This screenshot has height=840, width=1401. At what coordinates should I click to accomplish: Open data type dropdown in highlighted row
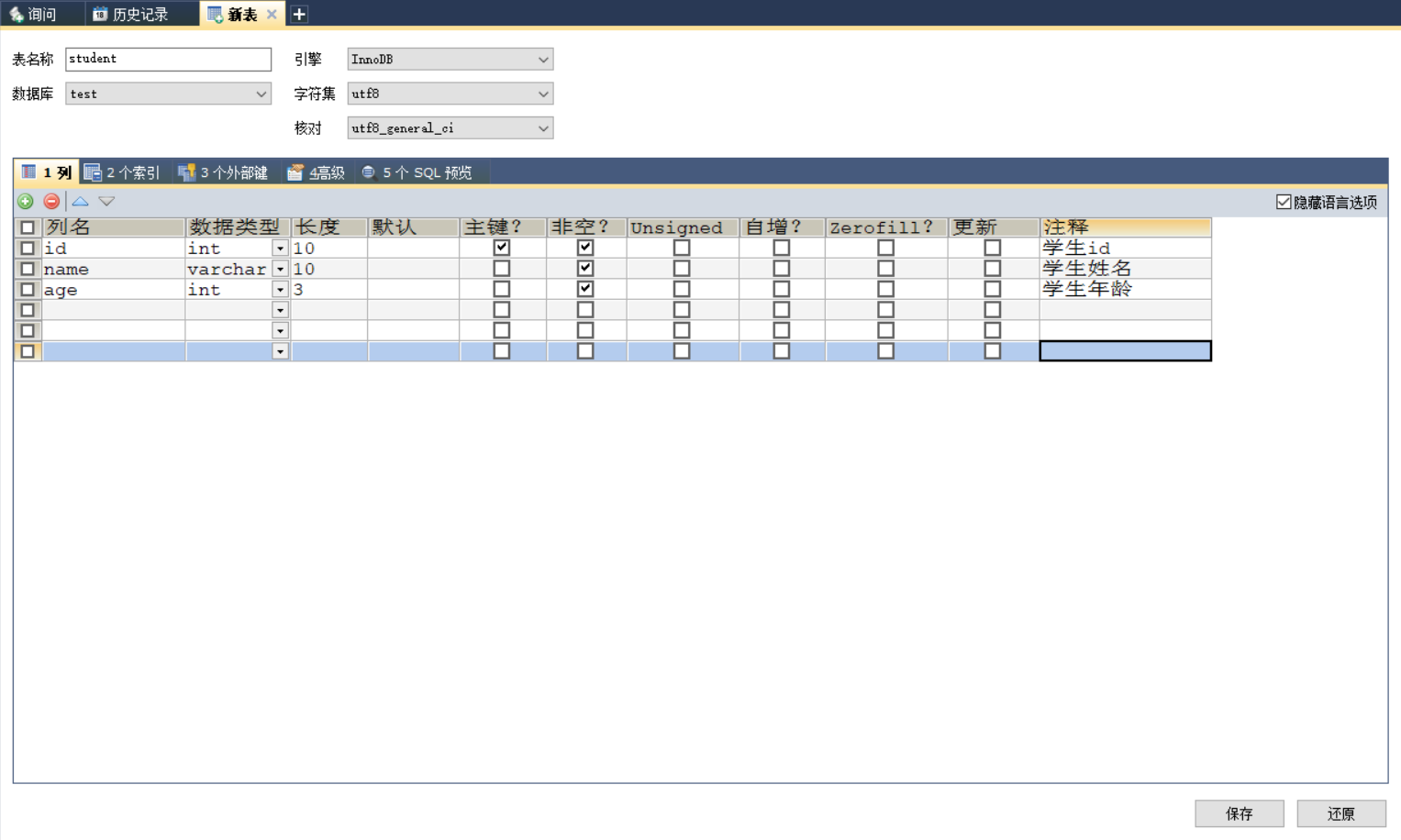pyautogui.click(x=280, y=351)
